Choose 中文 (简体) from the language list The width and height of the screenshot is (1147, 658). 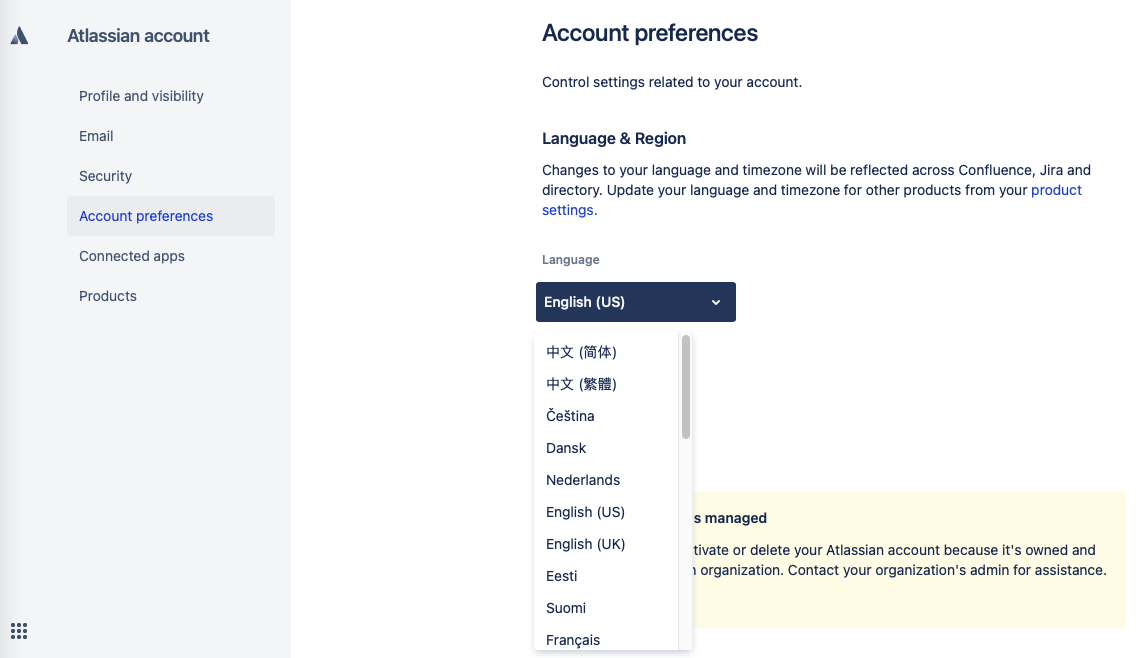[581, 352]
